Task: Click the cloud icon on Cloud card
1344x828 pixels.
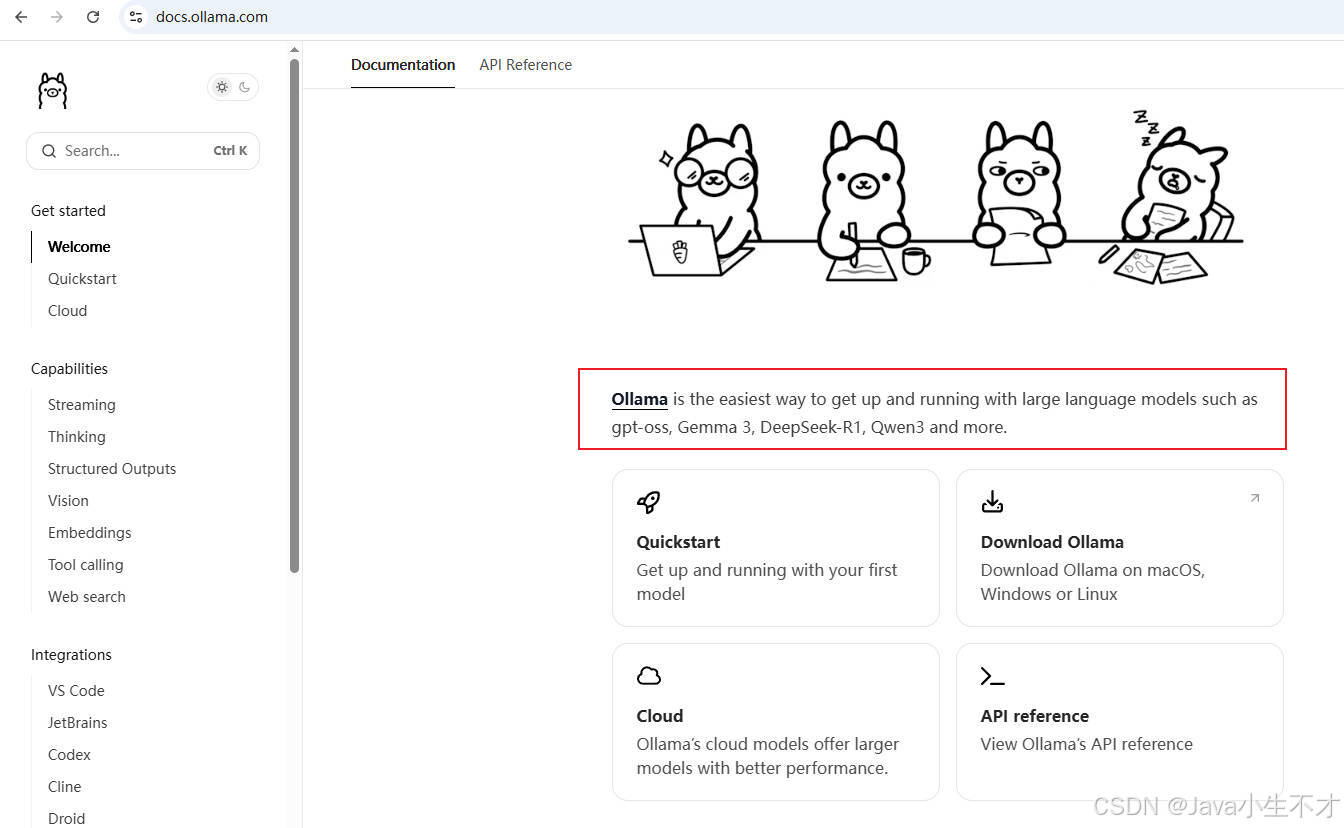Action: tap(649, 676)
